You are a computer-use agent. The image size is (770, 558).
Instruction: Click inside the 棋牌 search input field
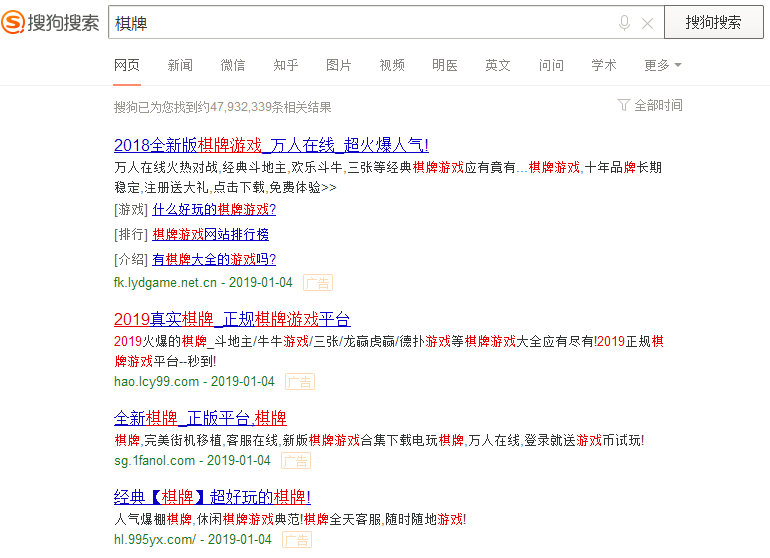point(360,23)
